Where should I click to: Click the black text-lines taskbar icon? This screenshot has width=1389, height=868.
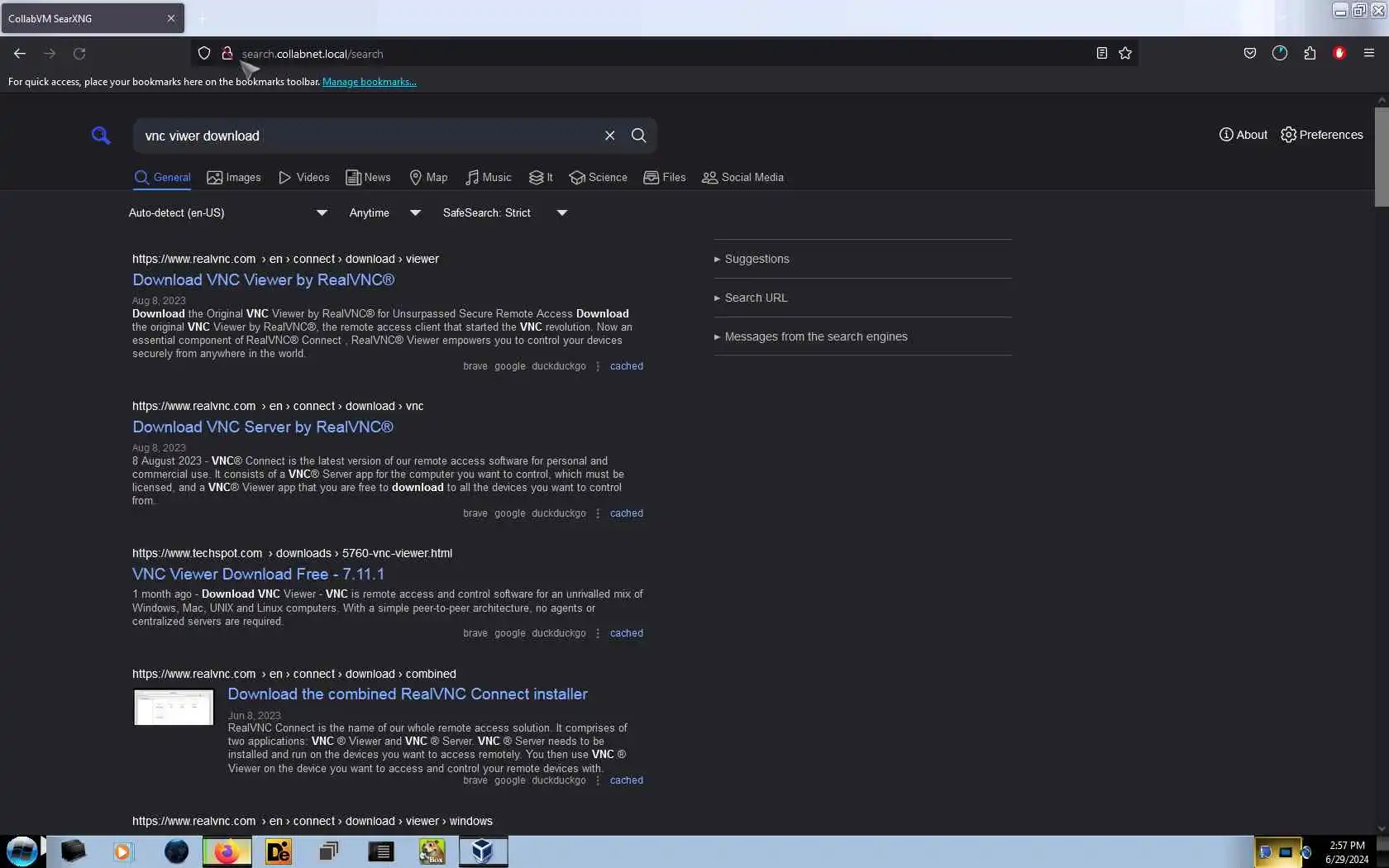coord(380,851)
